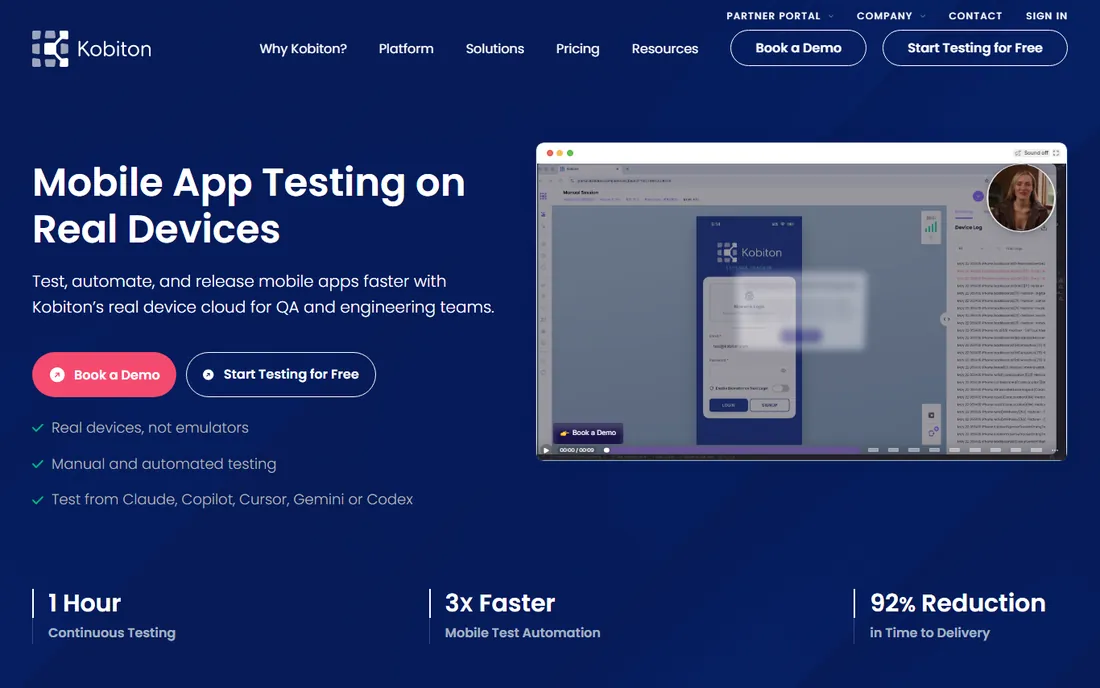Expand the Partner Portal dropdown arrow

tap(831, 16)
